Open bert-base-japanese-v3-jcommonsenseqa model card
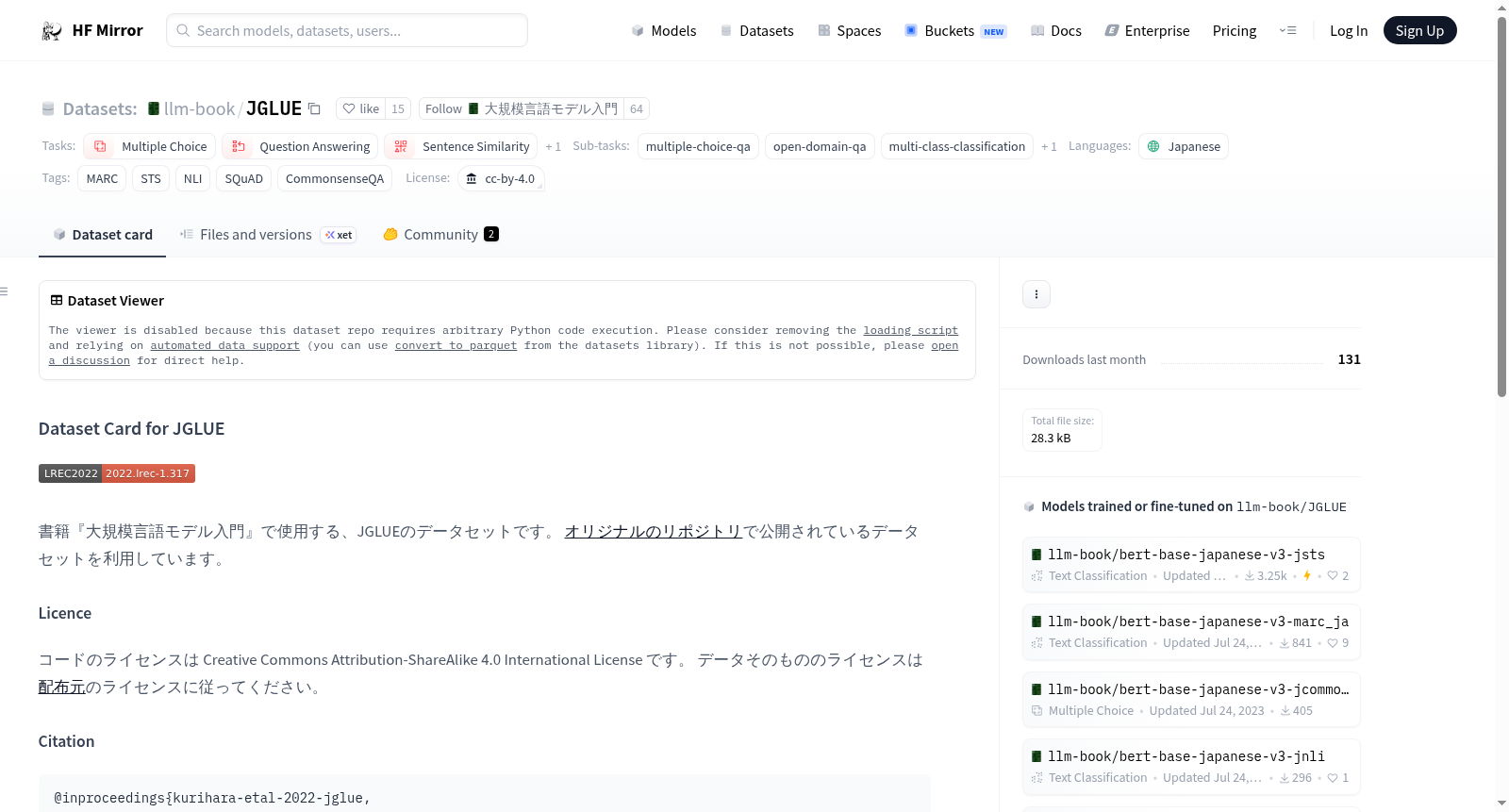The height and width of the screenshot is (812, 1509). (x=1191, y=700)
